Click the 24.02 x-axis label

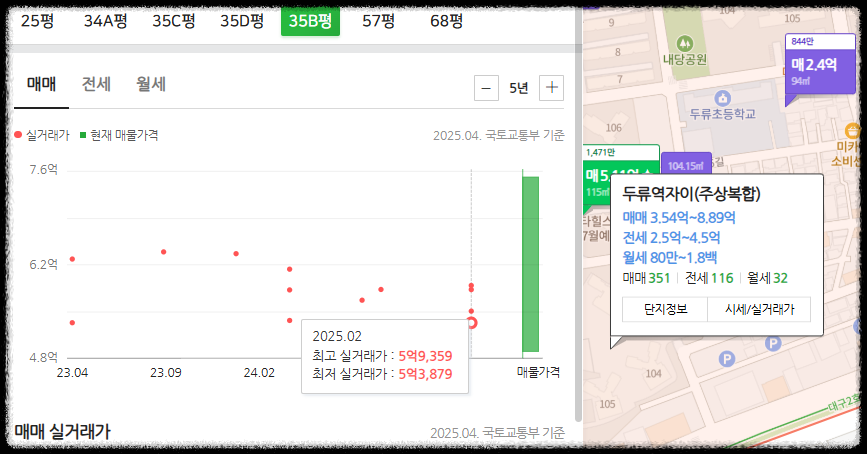tap(259, 373)
